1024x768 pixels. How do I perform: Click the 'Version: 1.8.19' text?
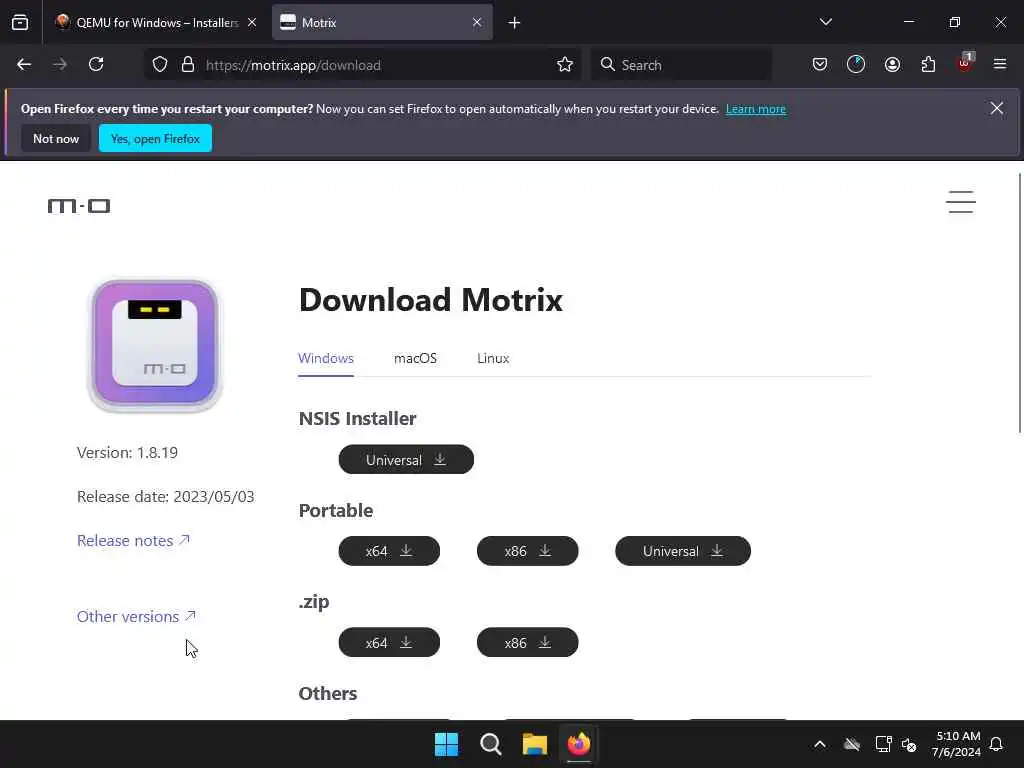(127, 453)
